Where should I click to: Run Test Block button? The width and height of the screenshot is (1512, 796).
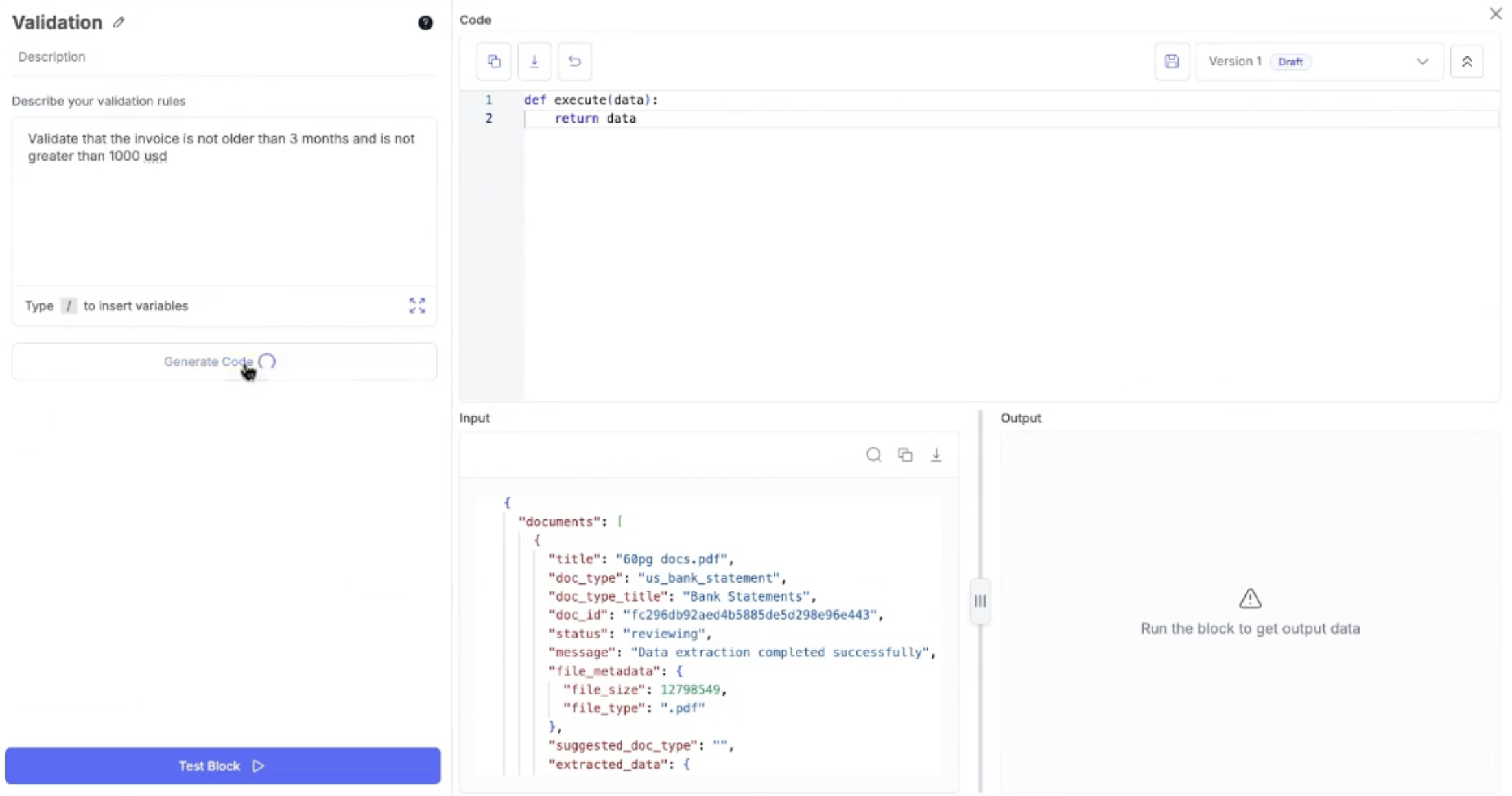(222, 766)
